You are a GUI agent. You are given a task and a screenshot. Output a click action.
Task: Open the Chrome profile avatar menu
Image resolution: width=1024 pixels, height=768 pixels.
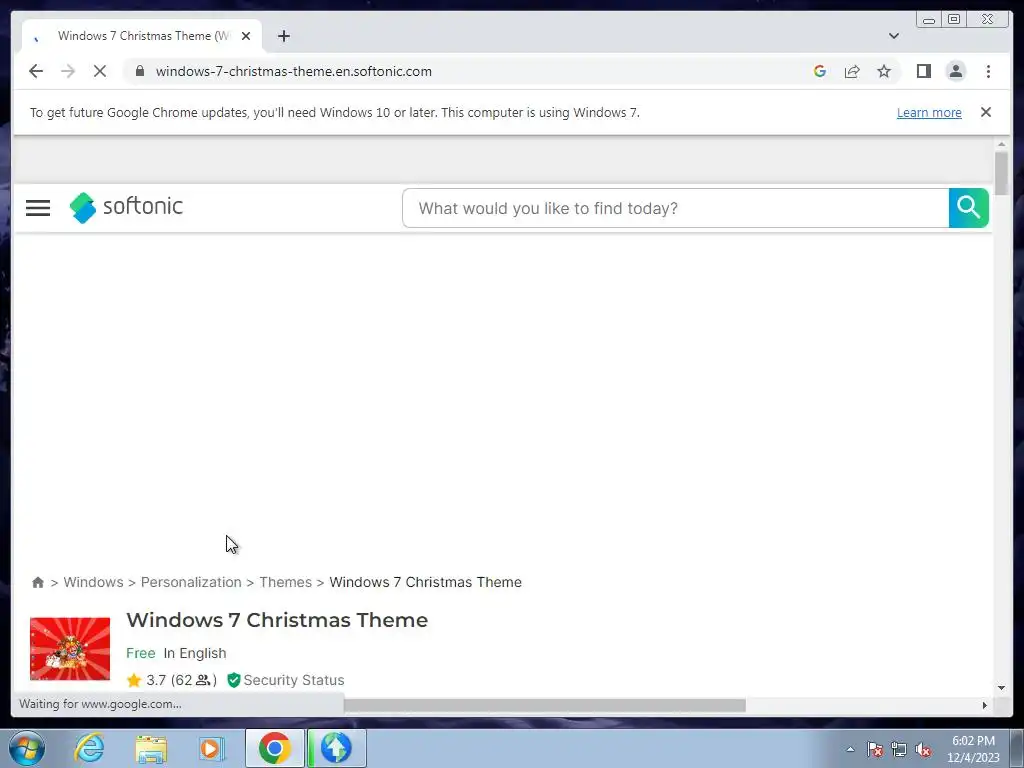pyautogui.click(x=955, y=71)
